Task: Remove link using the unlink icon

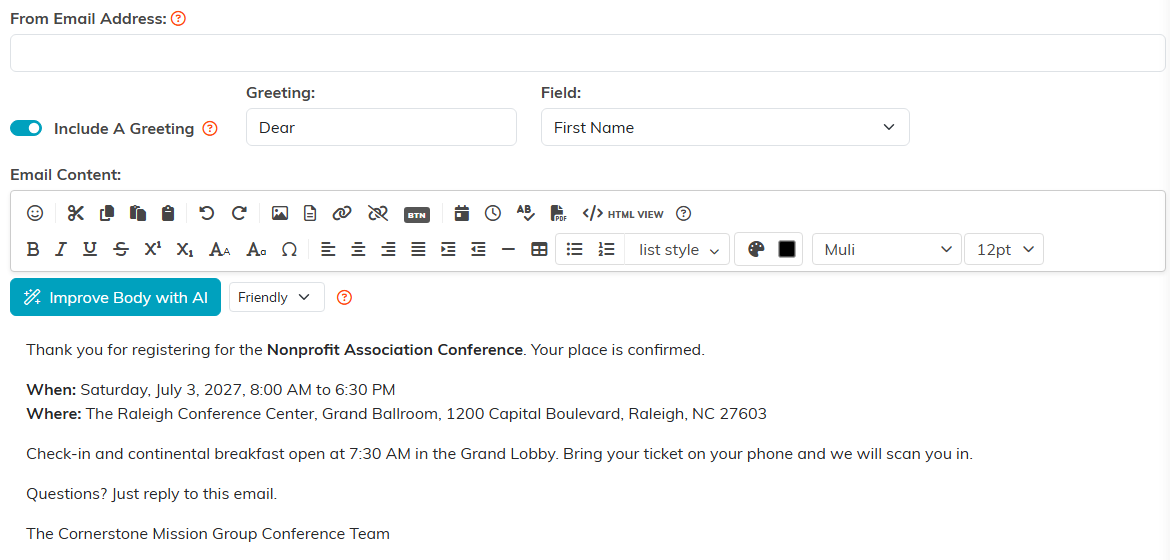Action: tap(378, 214)
